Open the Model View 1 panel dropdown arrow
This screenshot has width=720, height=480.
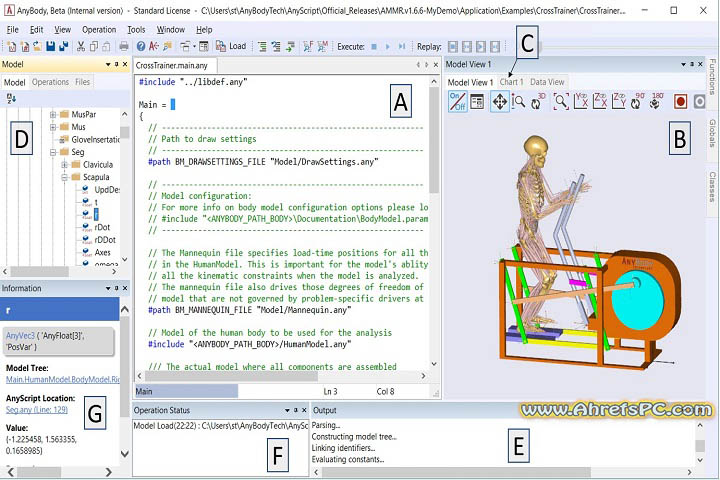[683, 64]
